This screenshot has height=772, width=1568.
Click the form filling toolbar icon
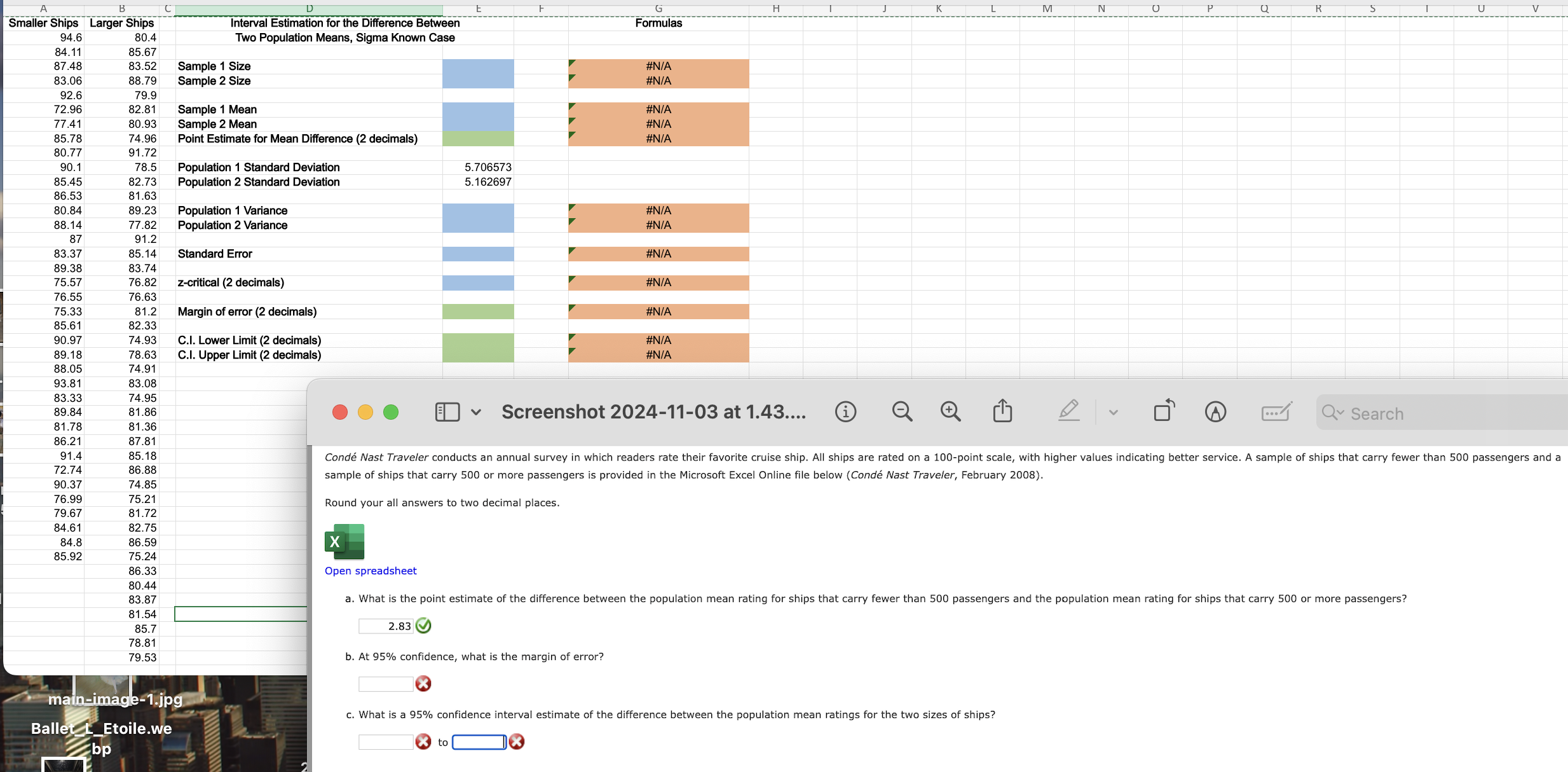1276,412
